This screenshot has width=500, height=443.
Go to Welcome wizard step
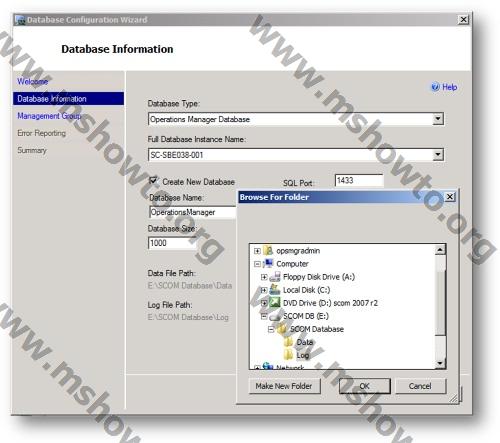click(33, 82)
